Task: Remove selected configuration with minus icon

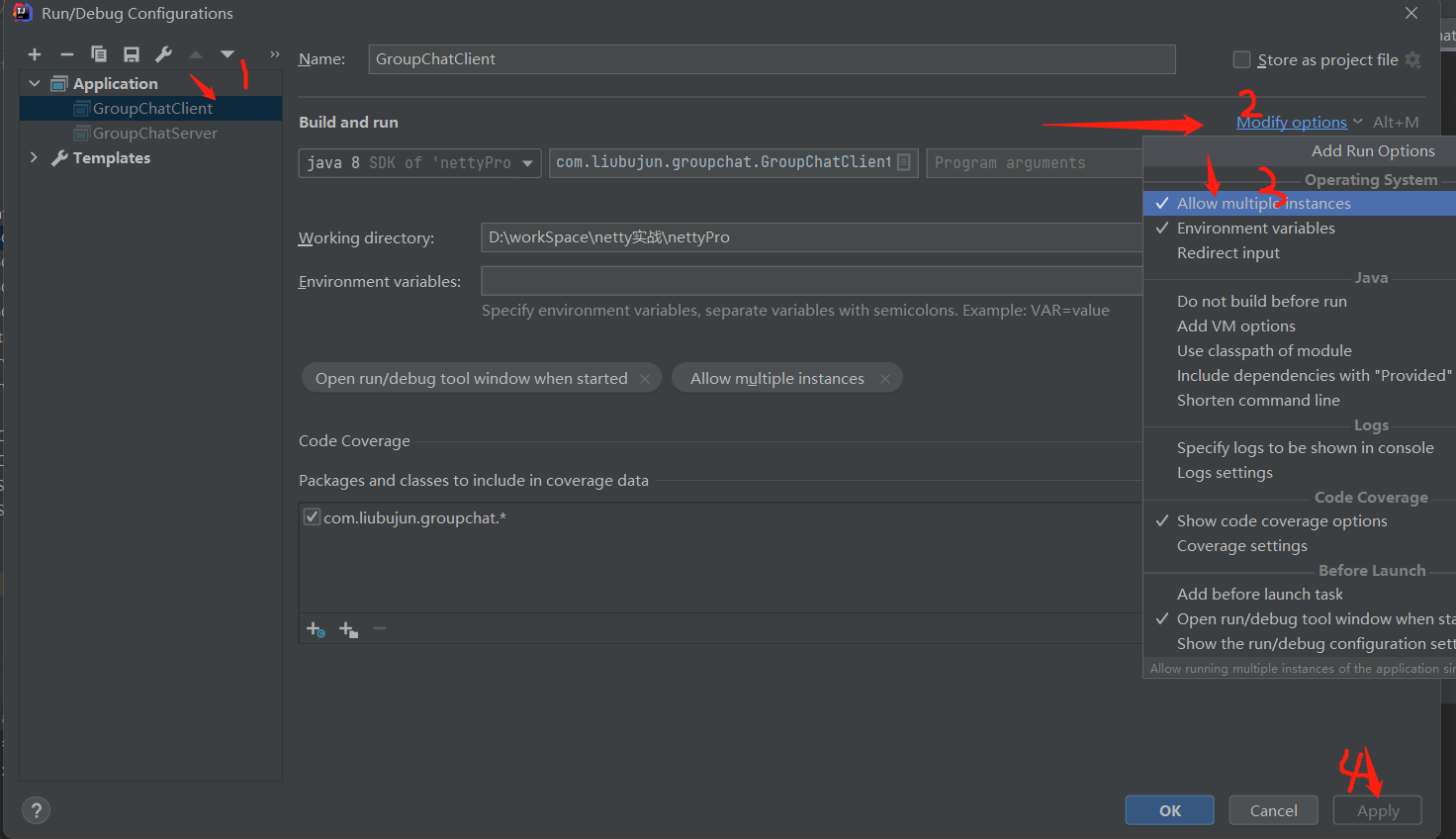Action: tap(67, 54)
